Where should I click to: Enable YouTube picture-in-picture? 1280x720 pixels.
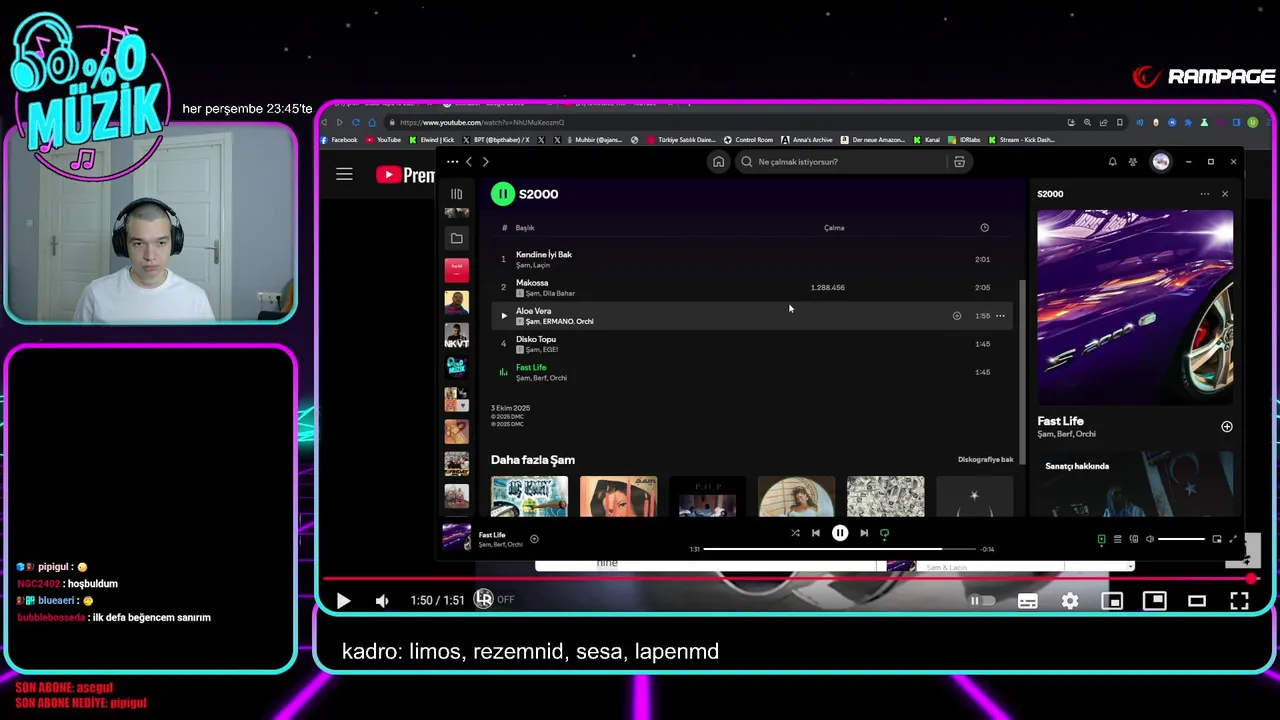coord(1154,601)
